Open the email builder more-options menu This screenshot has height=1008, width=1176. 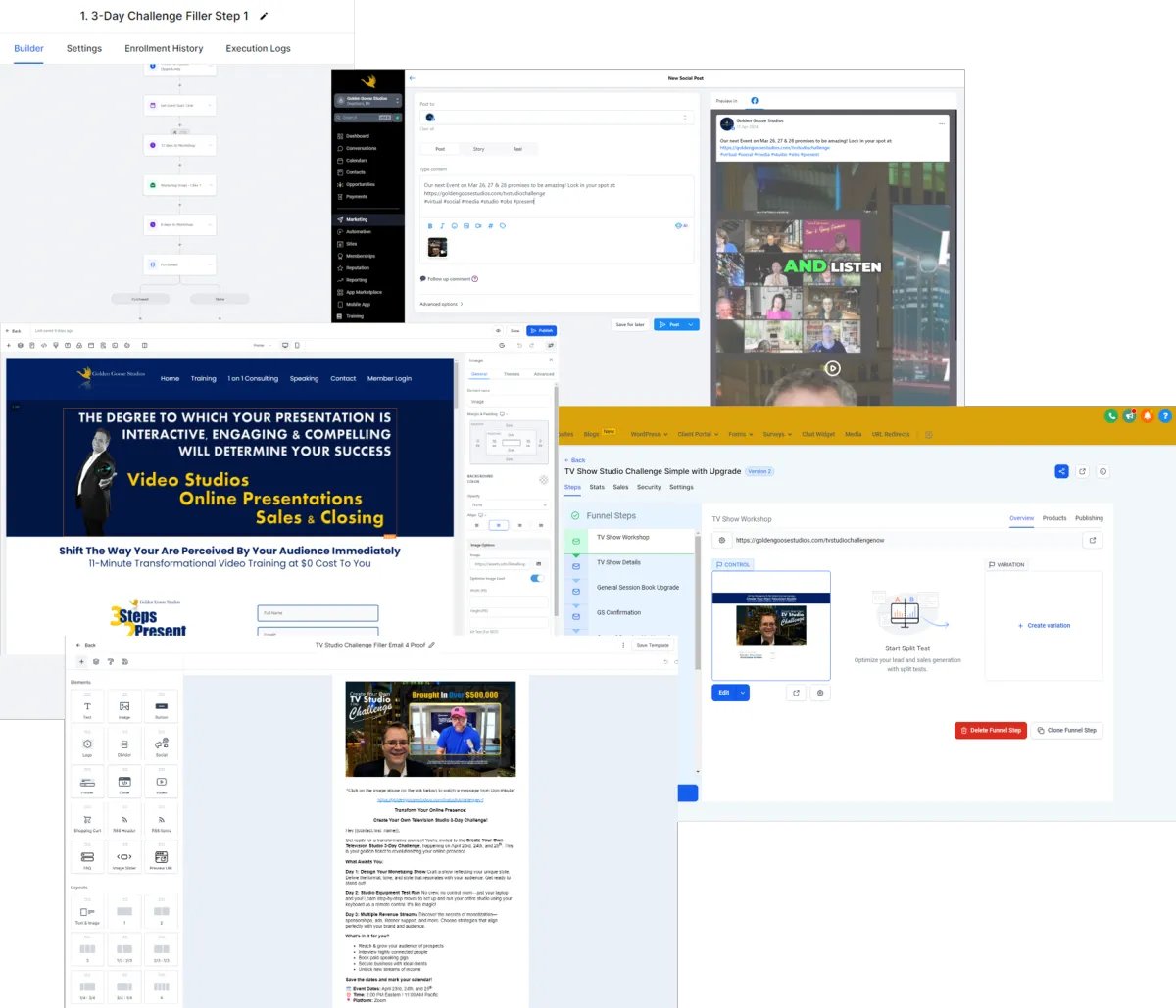click(x=623, y=645)
